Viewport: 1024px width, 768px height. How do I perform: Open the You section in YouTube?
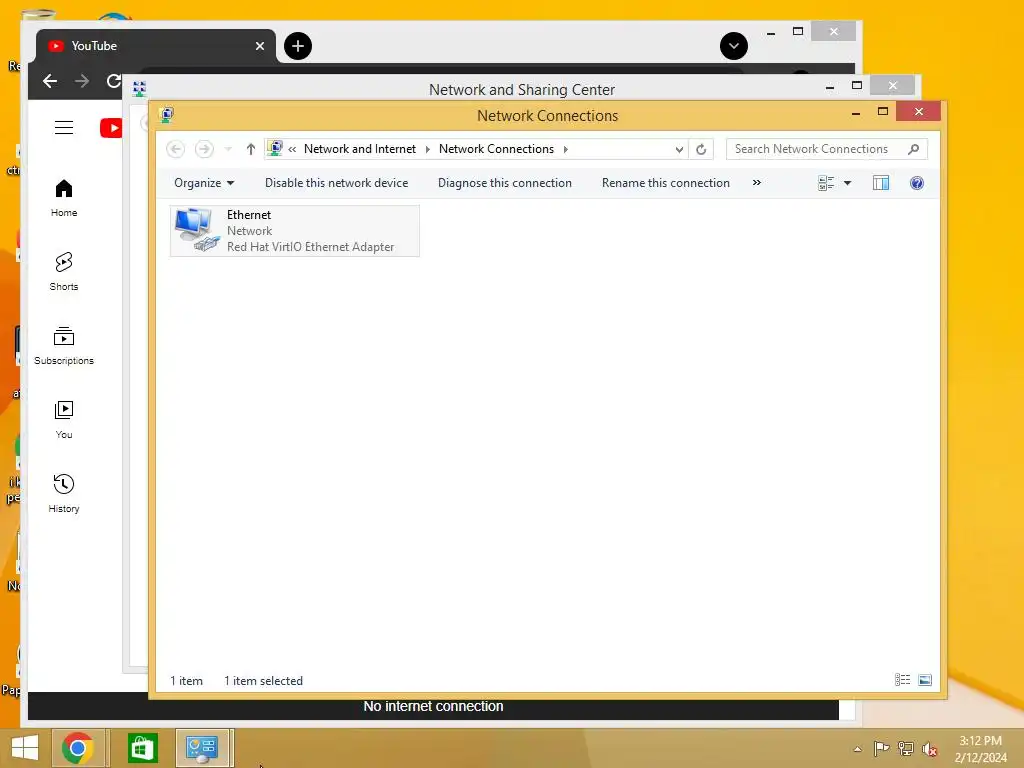click(x=64, y=419)
